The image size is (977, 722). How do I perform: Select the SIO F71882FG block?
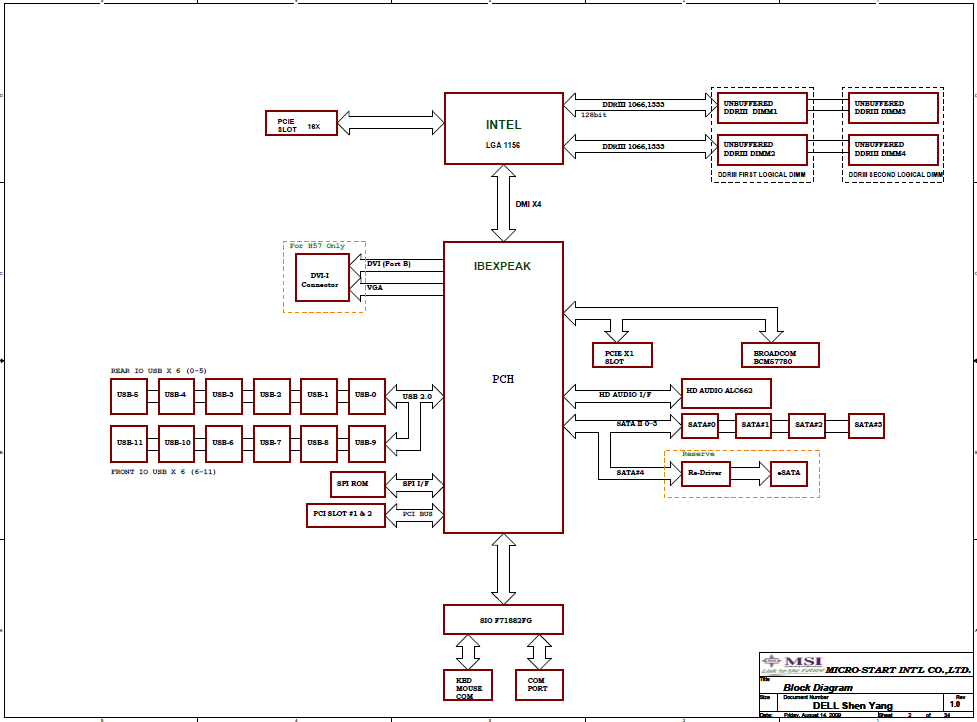click(503, 619)
